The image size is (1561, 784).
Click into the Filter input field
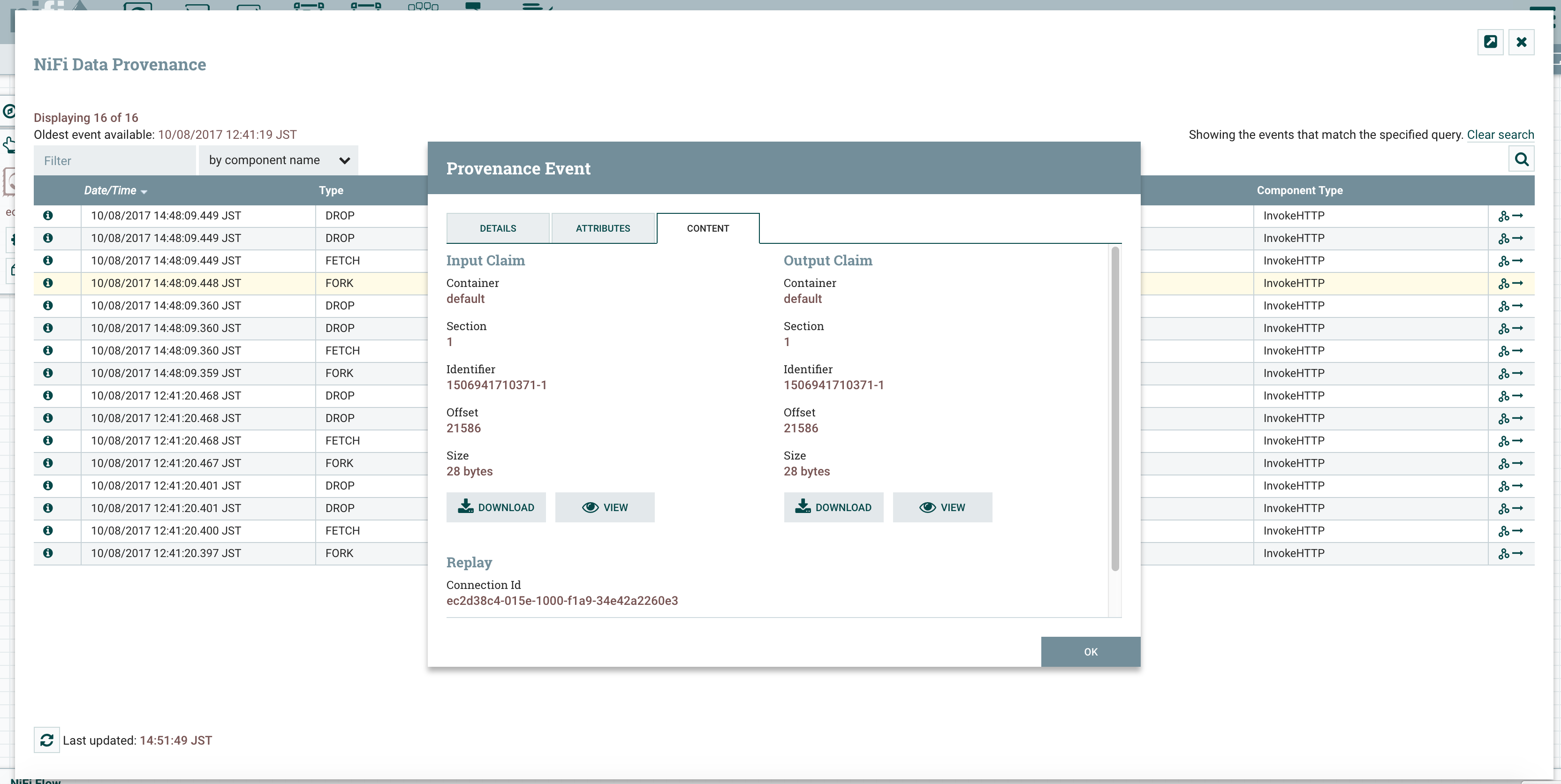(x=115, y=160)
